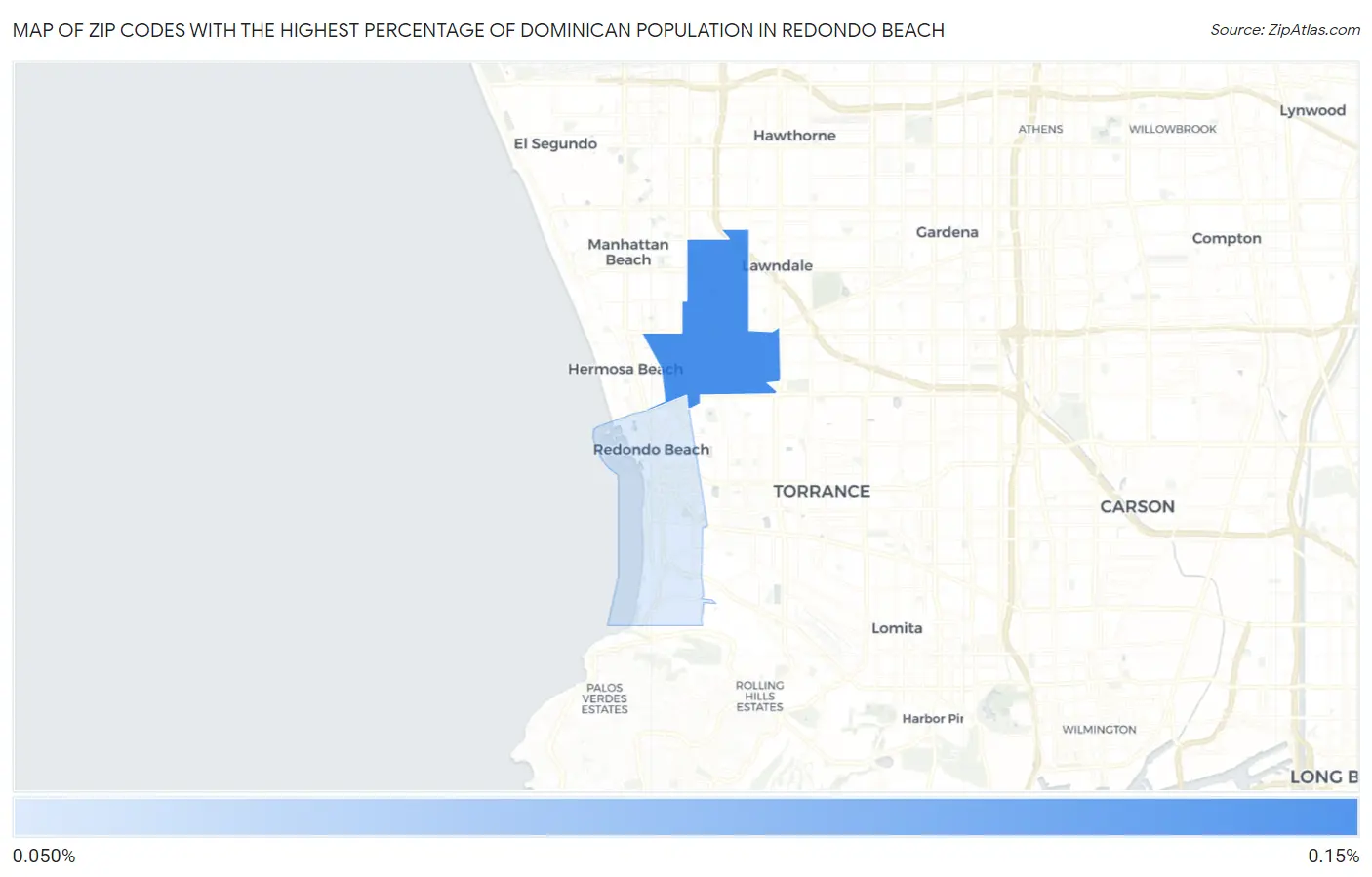This screenshot has width=1372, height=877.
Task: Click the CARSON map label
Action: point(1137,506)
